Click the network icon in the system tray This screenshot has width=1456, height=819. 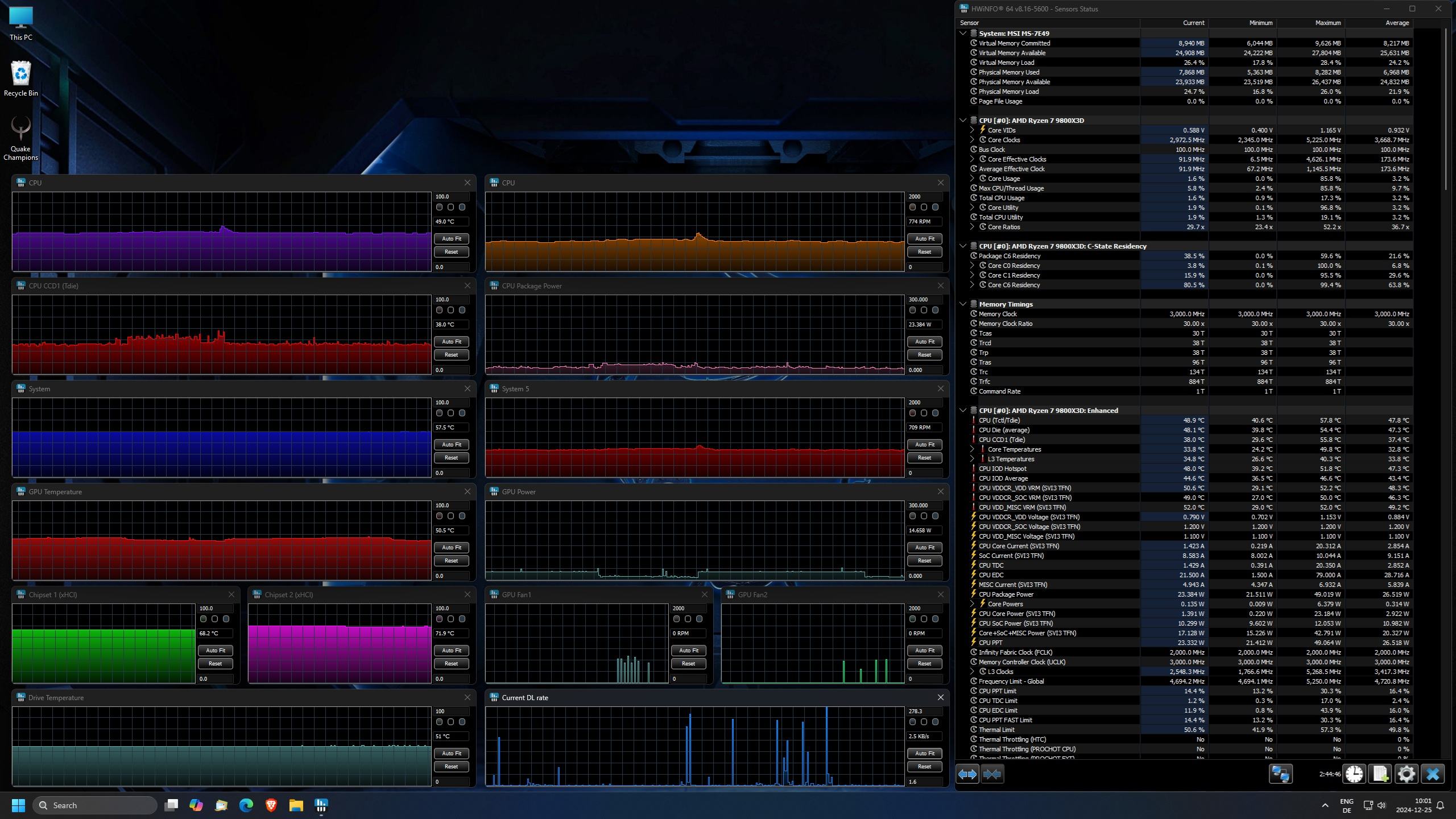coord(1368,805)
